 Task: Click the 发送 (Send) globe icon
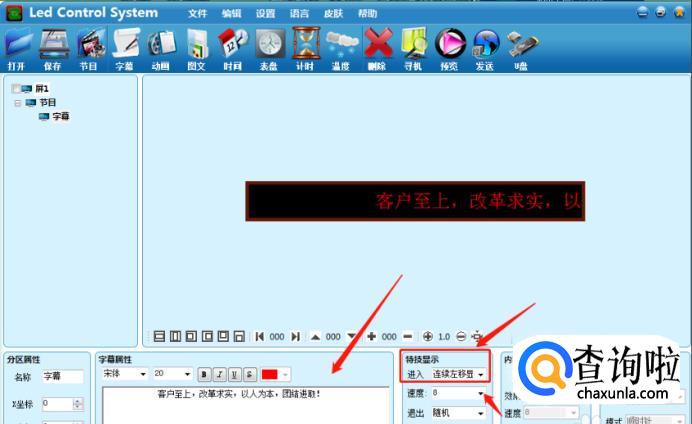click(485, 44)
